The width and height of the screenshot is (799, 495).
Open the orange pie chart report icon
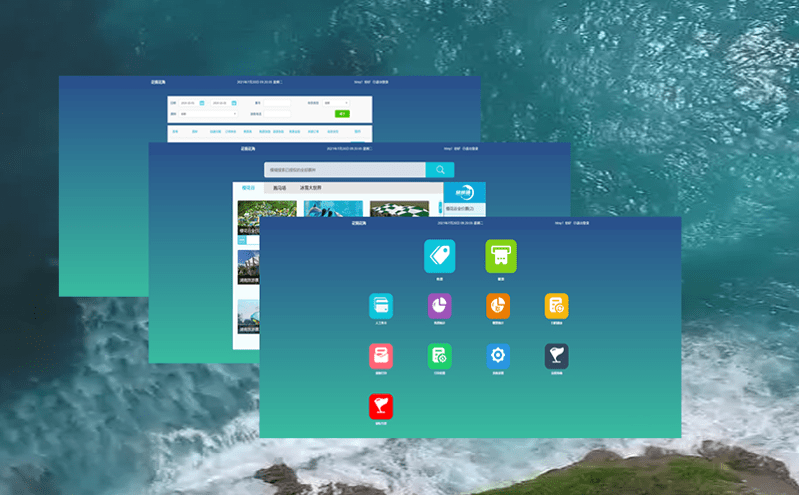click(498, 305)
